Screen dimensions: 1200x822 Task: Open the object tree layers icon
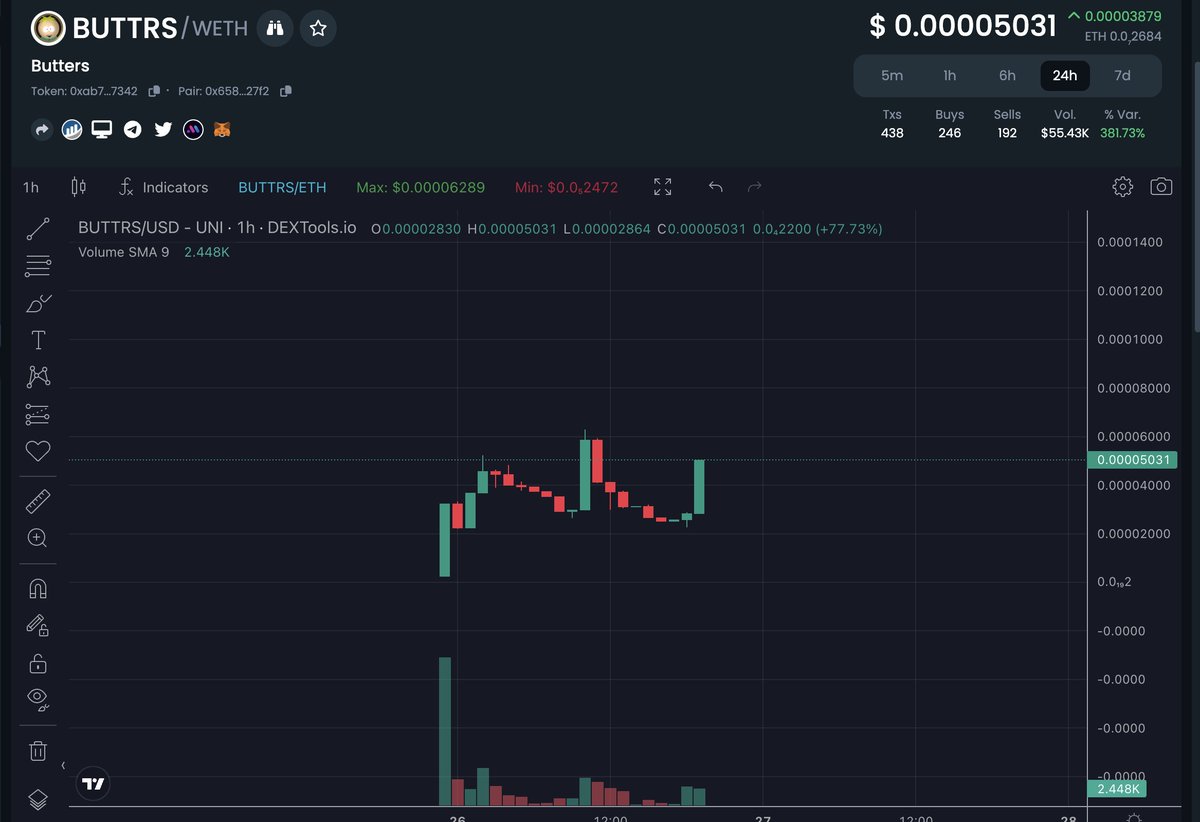tap(38, 799)
